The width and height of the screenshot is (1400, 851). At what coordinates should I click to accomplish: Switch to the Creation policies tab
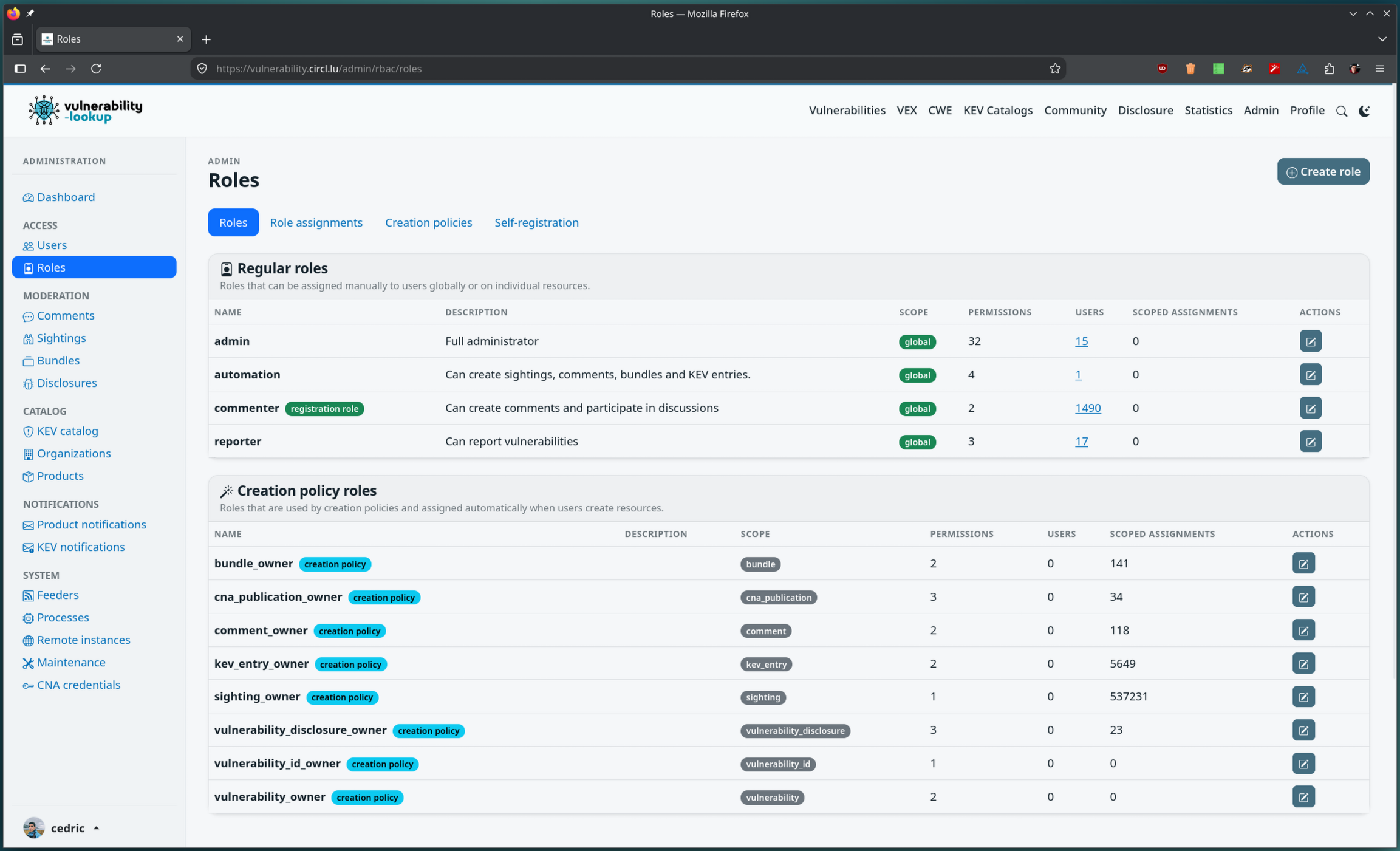coord(428,223)
